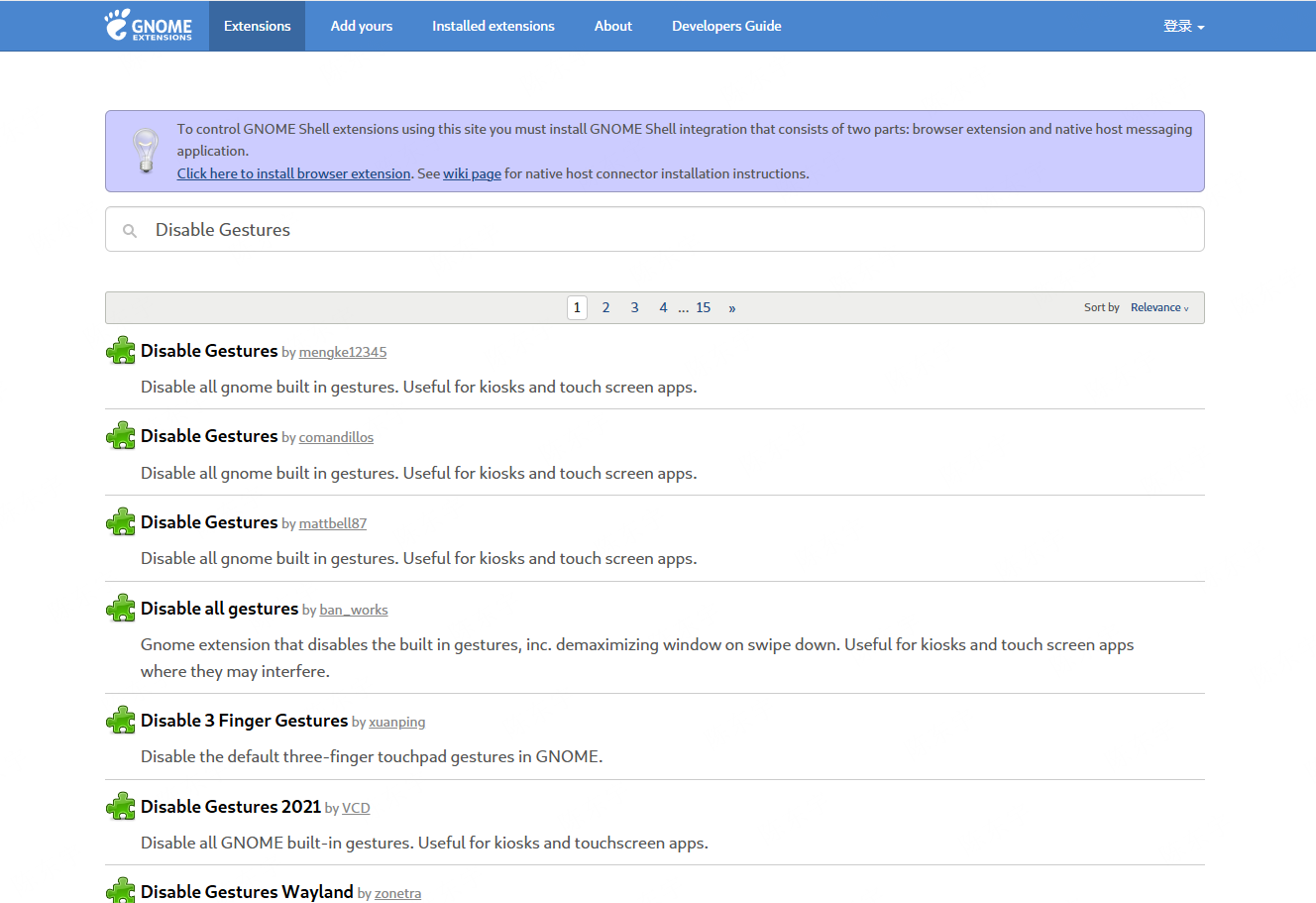Viewport: 1316px width, 903px height.
Task: Select current page 1 in pagination
Action: pos(577,307)
